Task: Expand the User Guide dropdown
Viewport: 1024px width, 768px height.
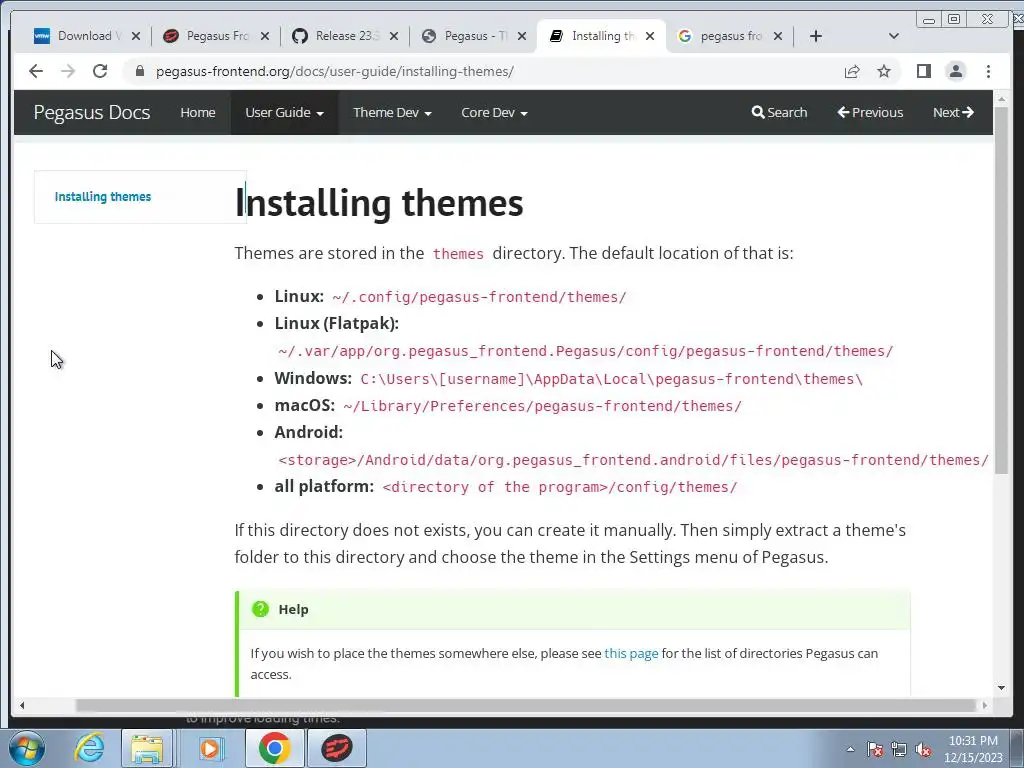Action: tap(284, 112)
